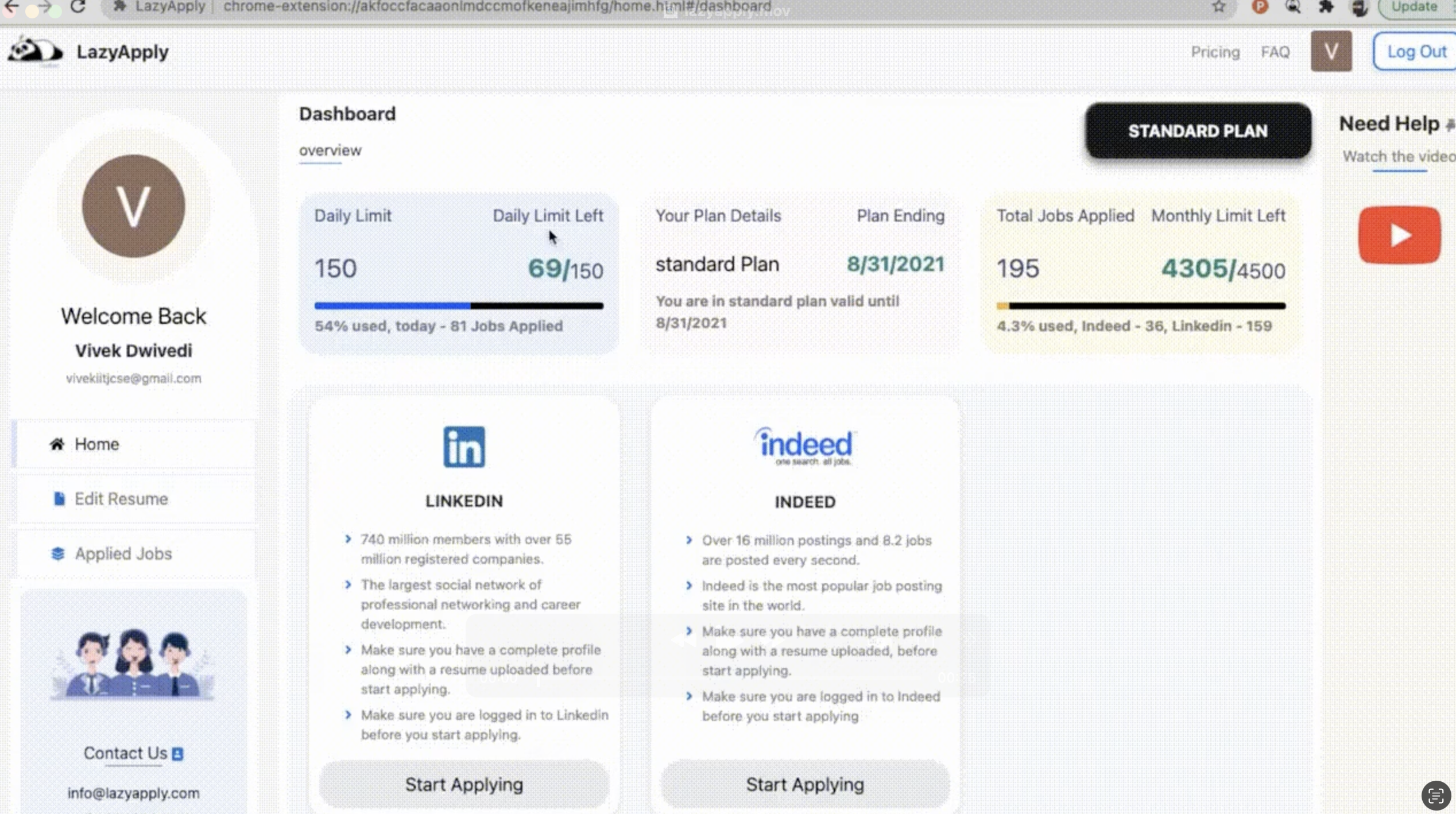The image size is (1456, 814).
Task: Start Applying on LinkedIn
Action: [464, 784]
